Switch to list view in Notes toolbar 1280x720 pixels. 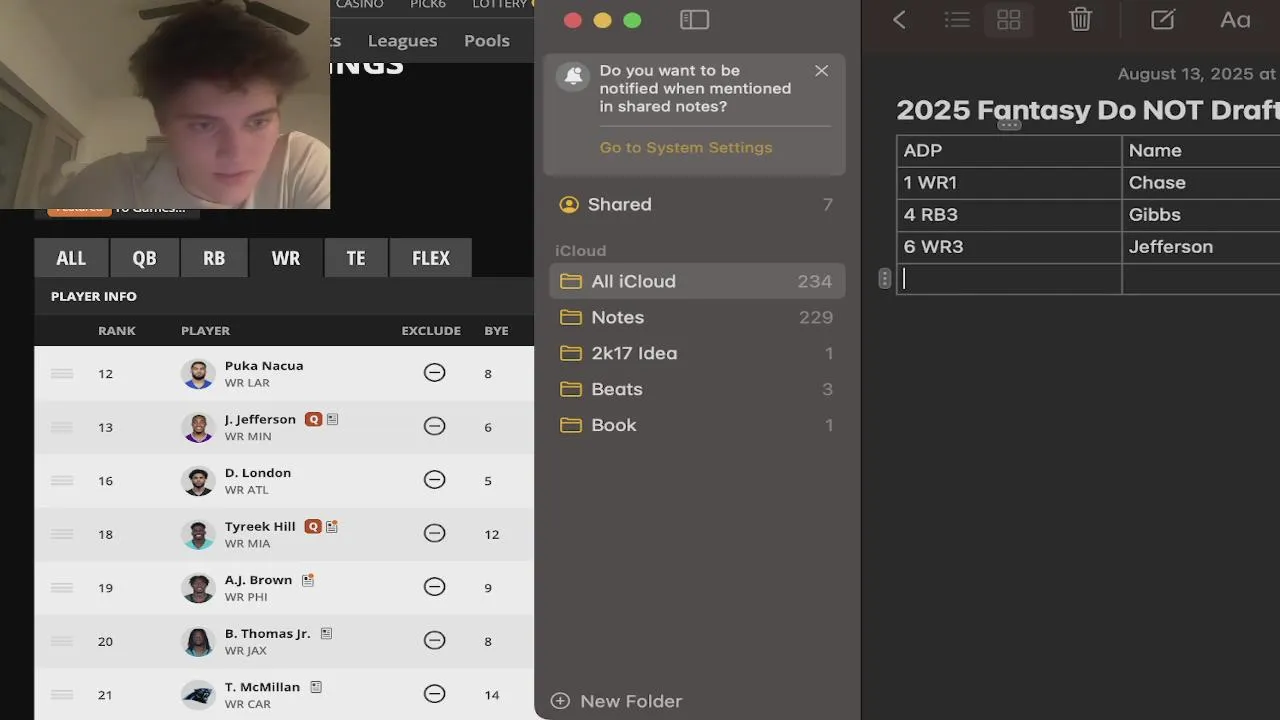pyautogui.click(x=957, y=20)
